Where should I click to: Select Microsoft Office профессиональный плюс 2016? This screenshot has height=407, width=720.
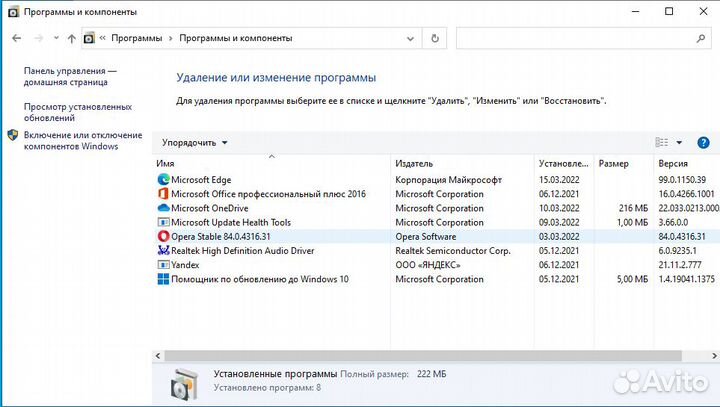[x=269, y=194]
